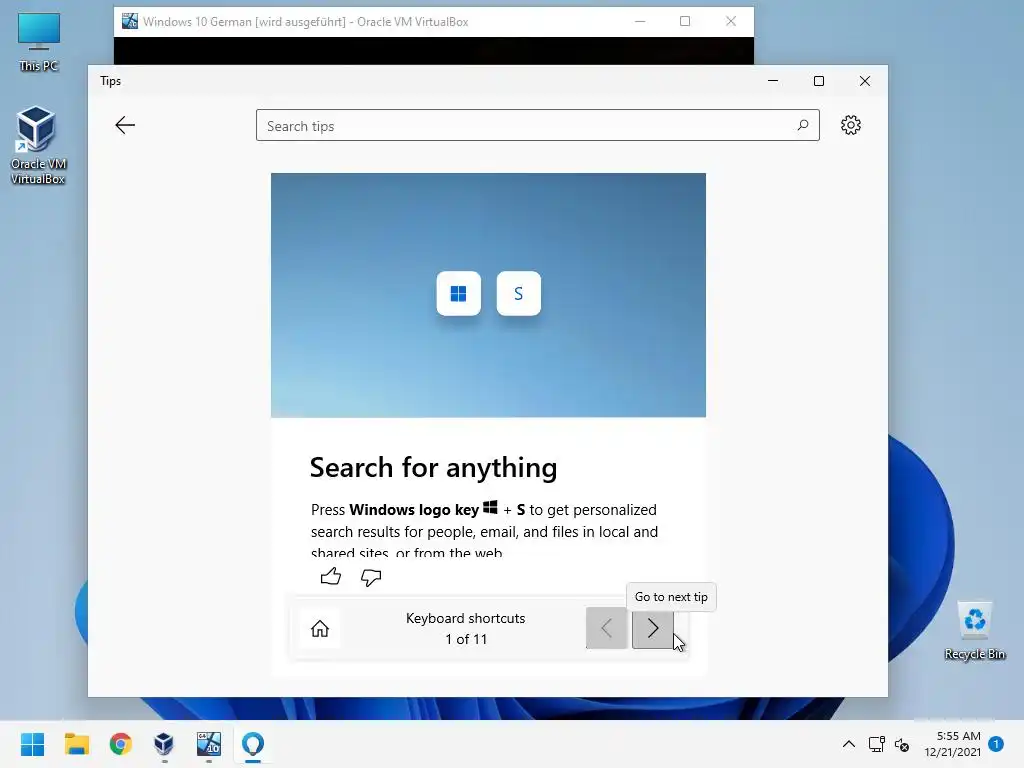
Task: Click the 'Keyboard shortcuts' collection label
Action: pos(466,618)
